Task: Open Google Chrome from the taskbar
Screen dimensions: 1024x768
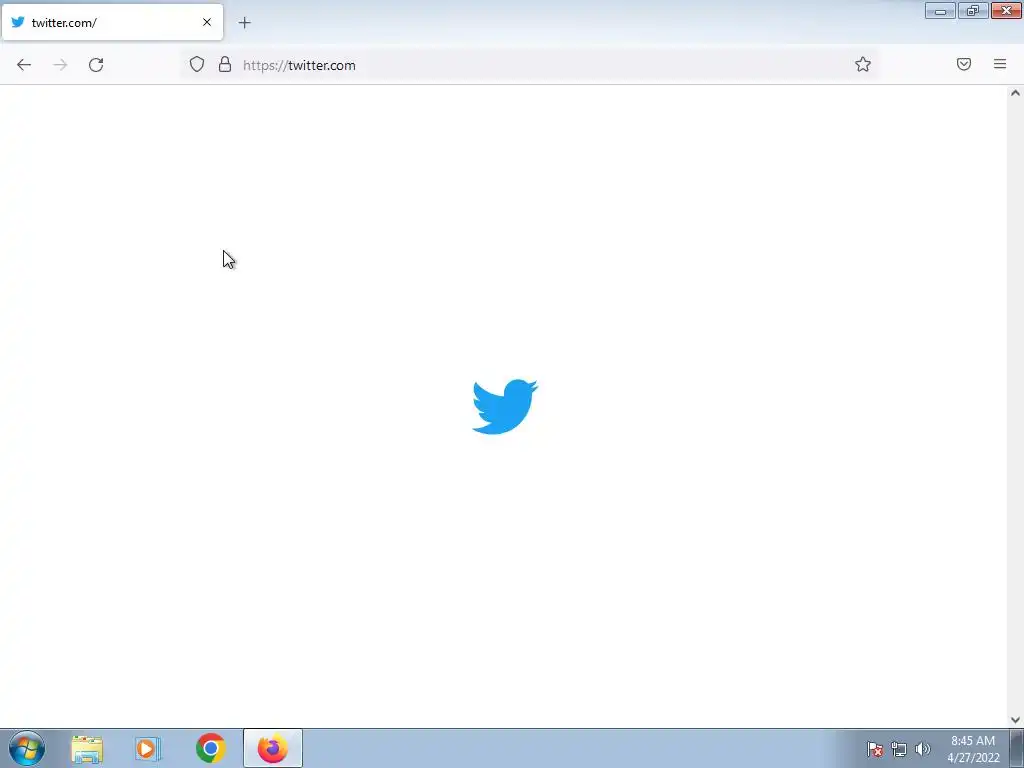Action: pyautogui.click(x=210, y=749)
